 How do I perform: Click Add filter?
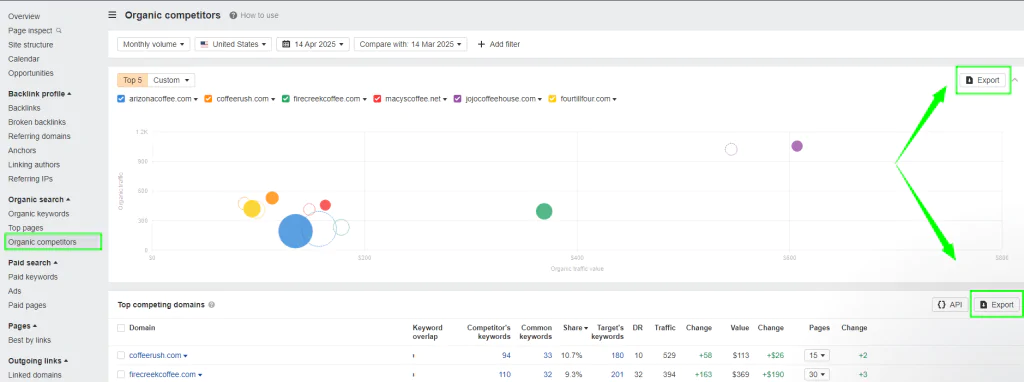(x=499, y=44)
